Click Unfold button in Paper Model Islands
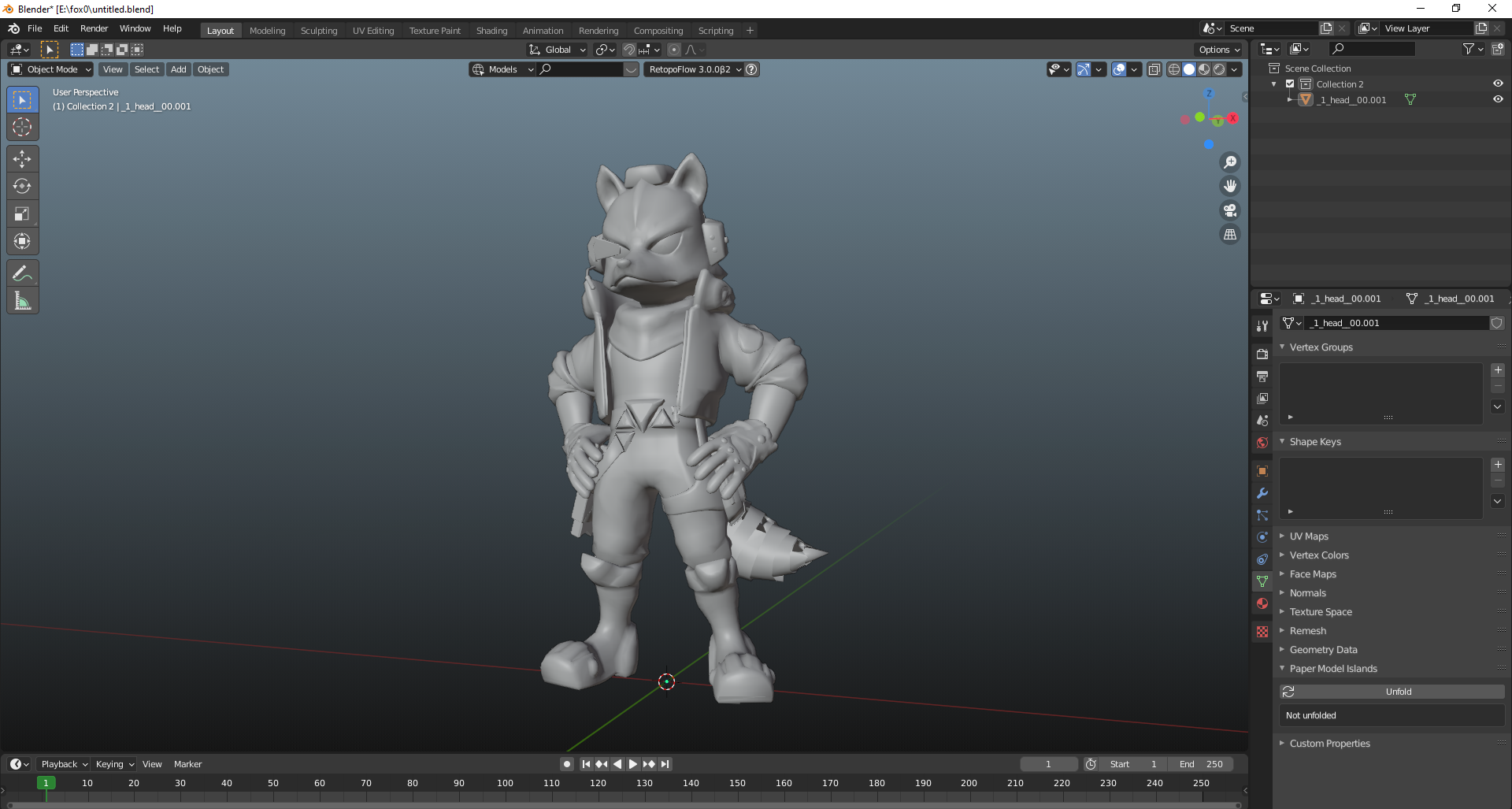This screenshot has height=809, width=1512. pos(1392,692)
